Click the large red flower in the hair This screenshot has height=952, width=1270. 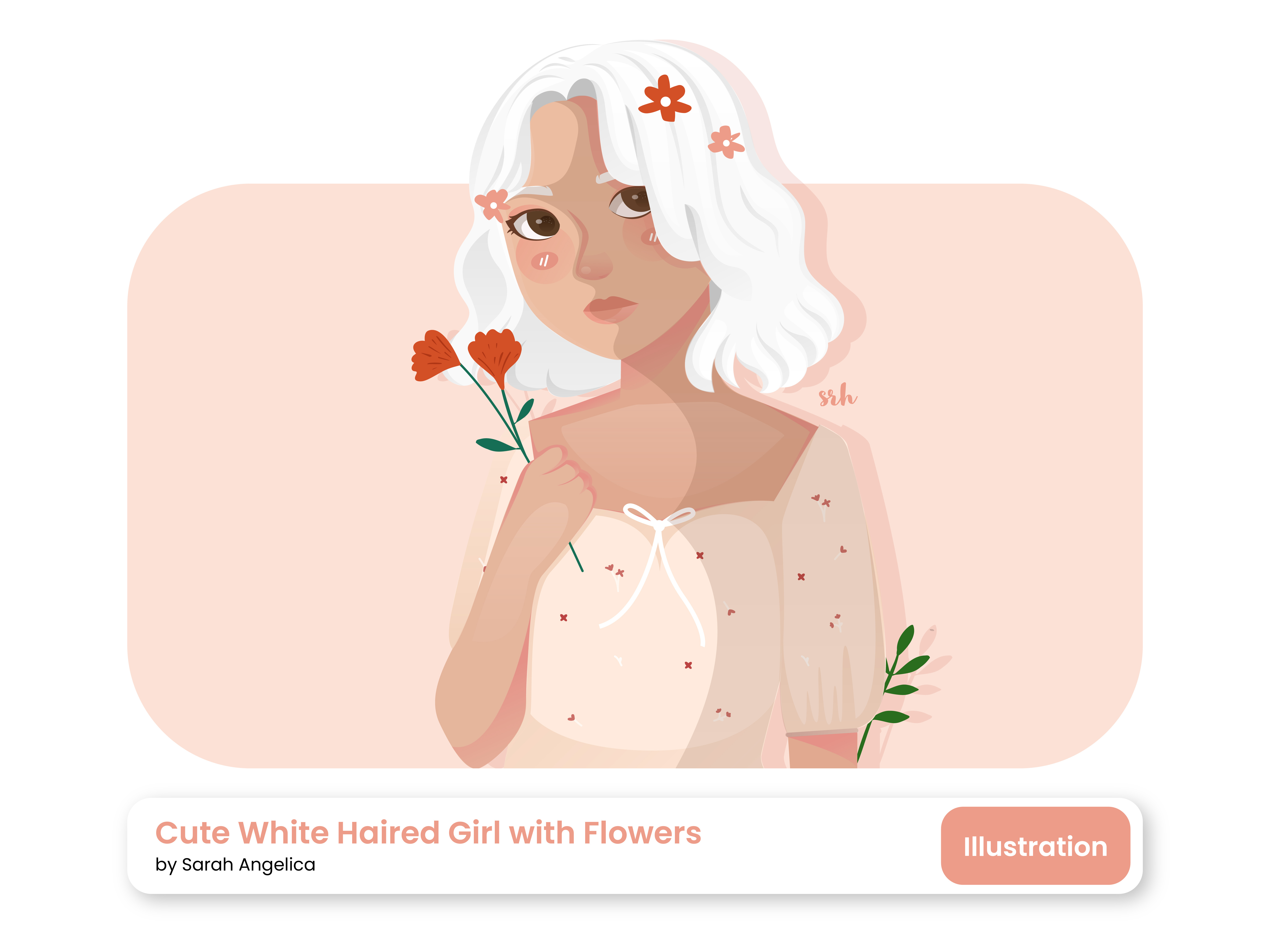(x=665, y=99)
